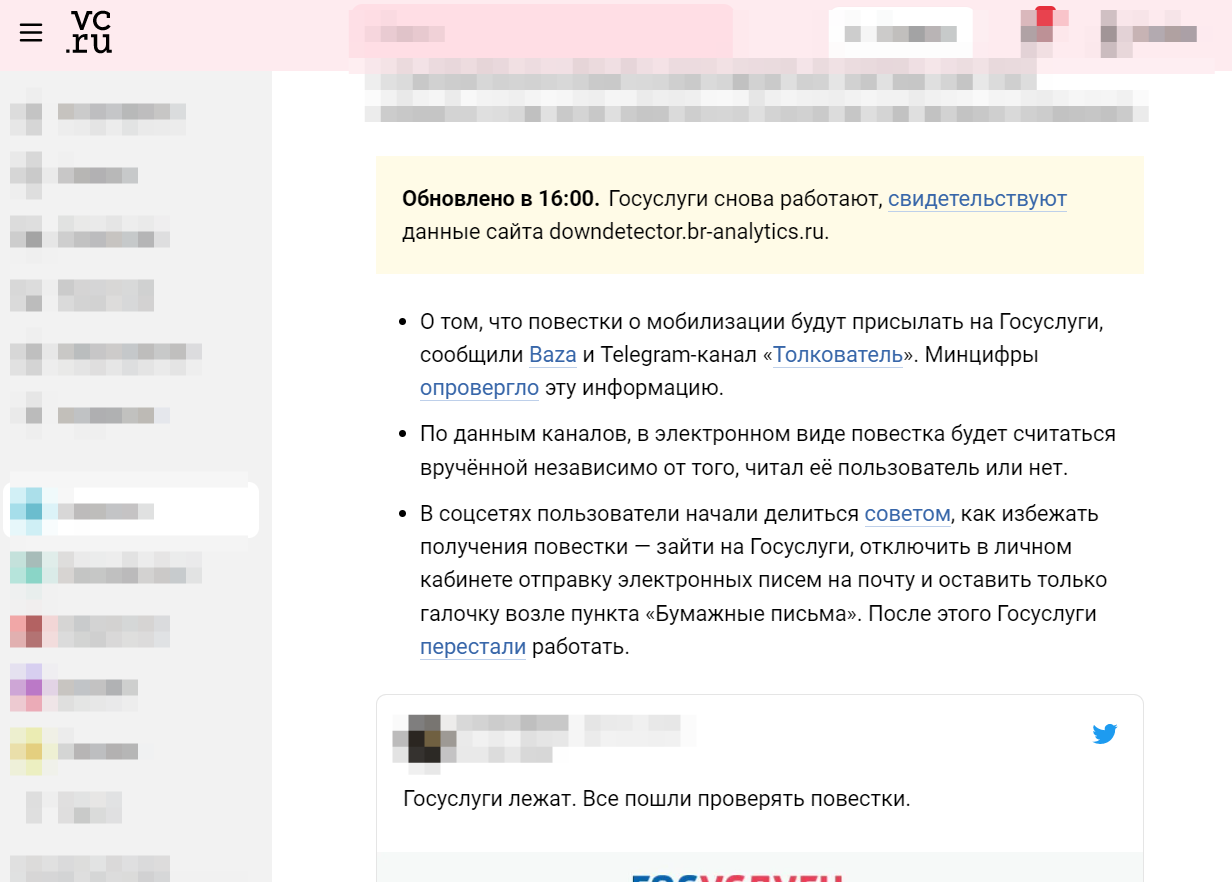Viewport: 1232px width, 882px height.
Task: Go to the vc.ru logo home link
Action: pos(89,32)
